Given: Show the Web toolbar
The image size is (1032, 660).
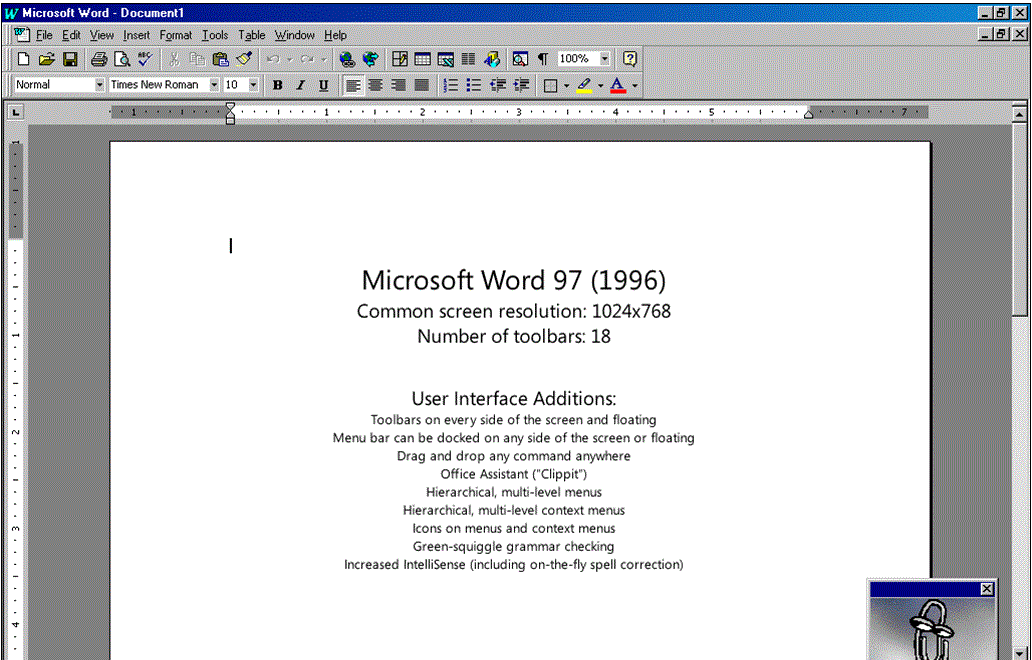Looking at the screenshot, I should (x=371, y=59).
